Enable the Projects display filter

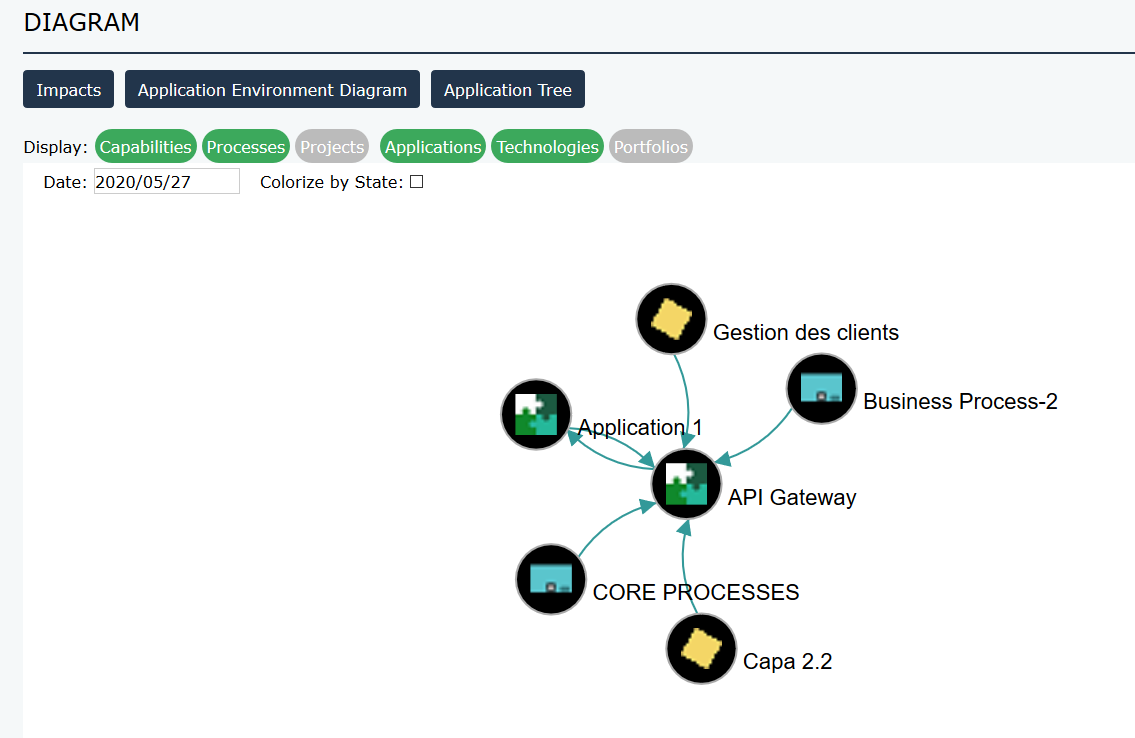coord(332,147)
